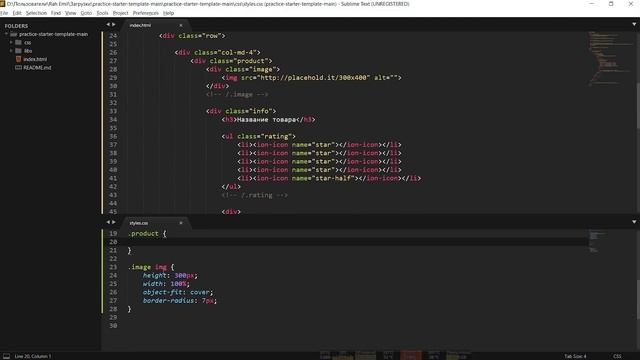Viewport: 640px width, 360px height.
Task: Click the object-fit: cover declaration
Action: (178, 292)
